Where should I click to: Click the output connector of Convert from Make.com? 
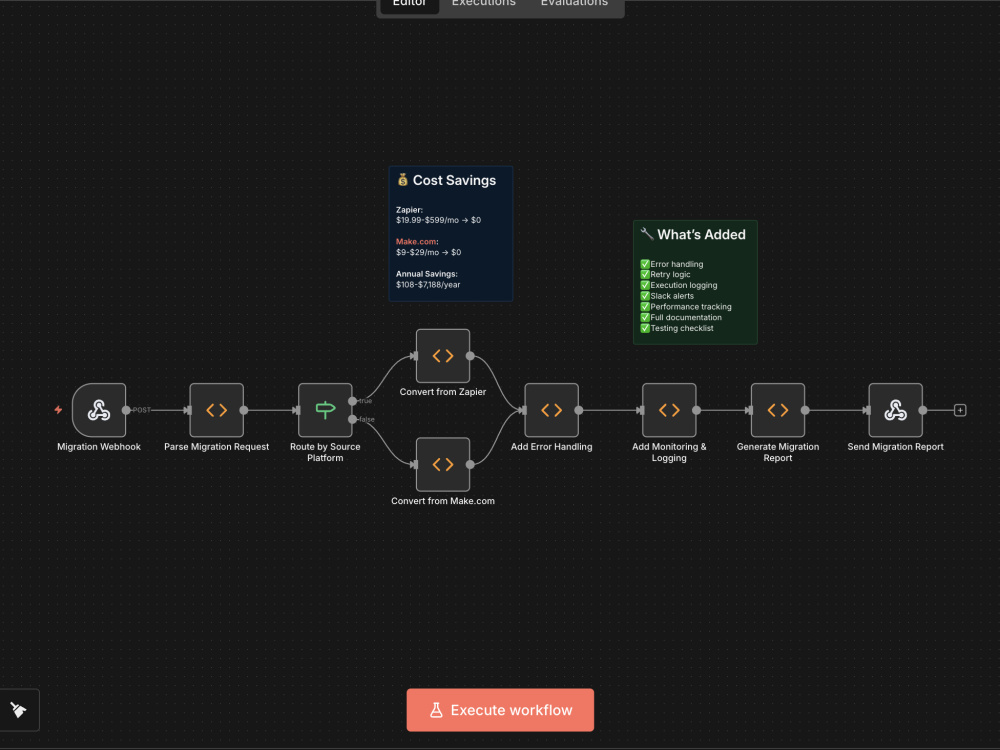(x=470, y=464)
